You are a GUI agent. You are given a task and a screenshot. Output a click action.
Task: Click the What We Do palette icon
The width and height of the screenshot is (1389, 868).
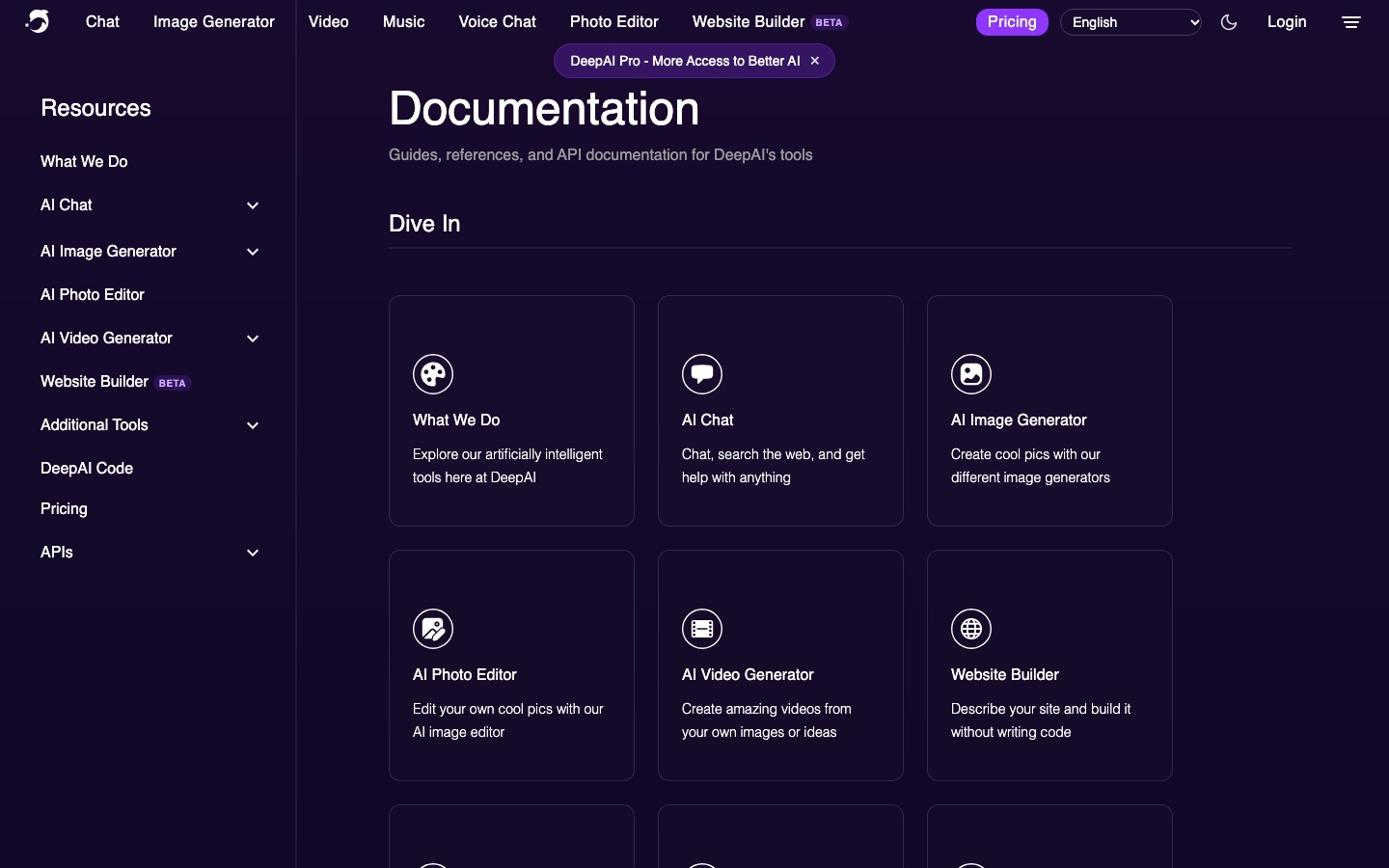click(x=433, y=374)
